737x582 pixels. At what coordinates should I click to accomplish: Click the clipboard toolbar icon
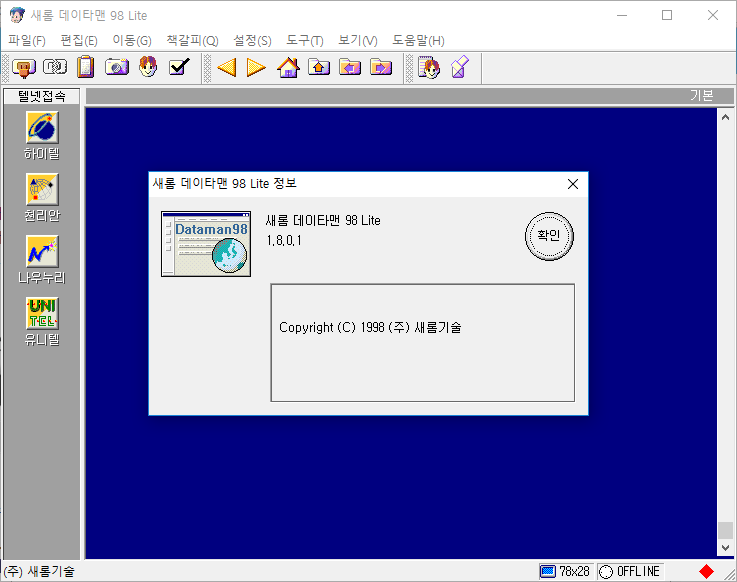[86, 67]
